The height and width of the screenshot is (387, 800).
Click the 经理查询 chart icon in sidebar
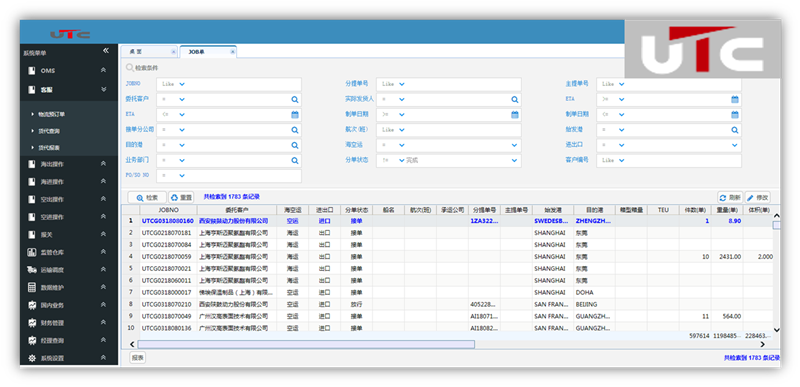[x=32, y=340]
